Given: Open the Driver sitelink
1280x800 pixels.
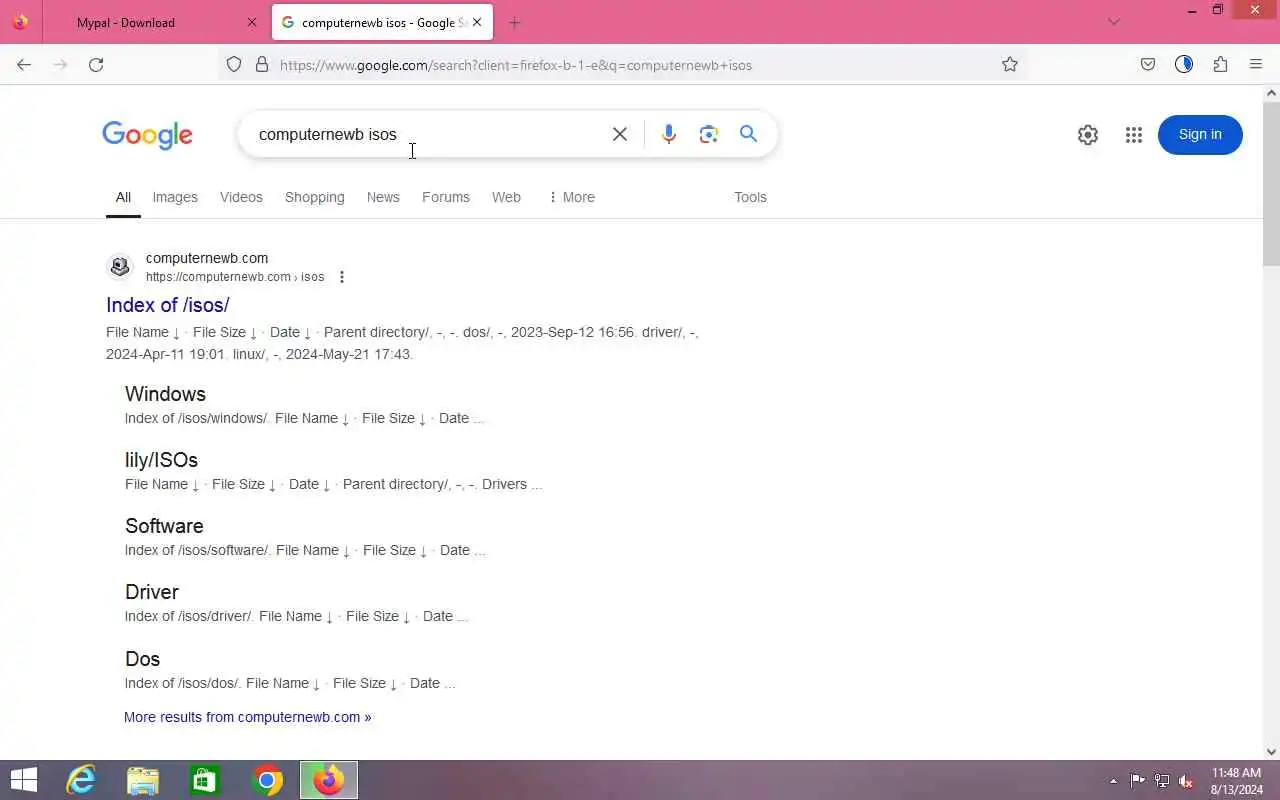Looking at the screenshot, I should [x=152, y=592].
